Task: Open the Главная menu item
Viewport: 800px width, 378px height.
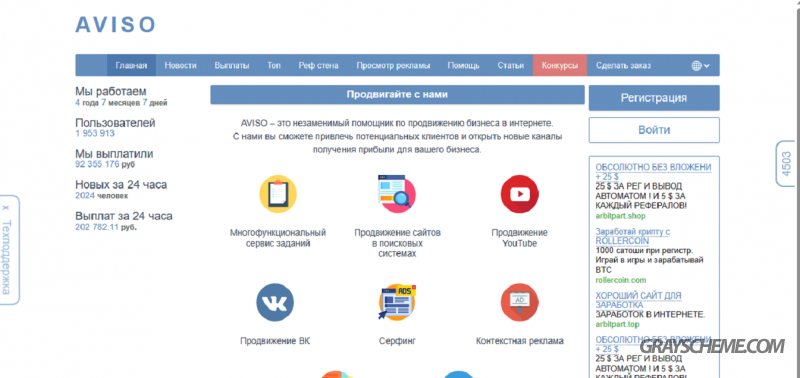Action: point(131,65)
